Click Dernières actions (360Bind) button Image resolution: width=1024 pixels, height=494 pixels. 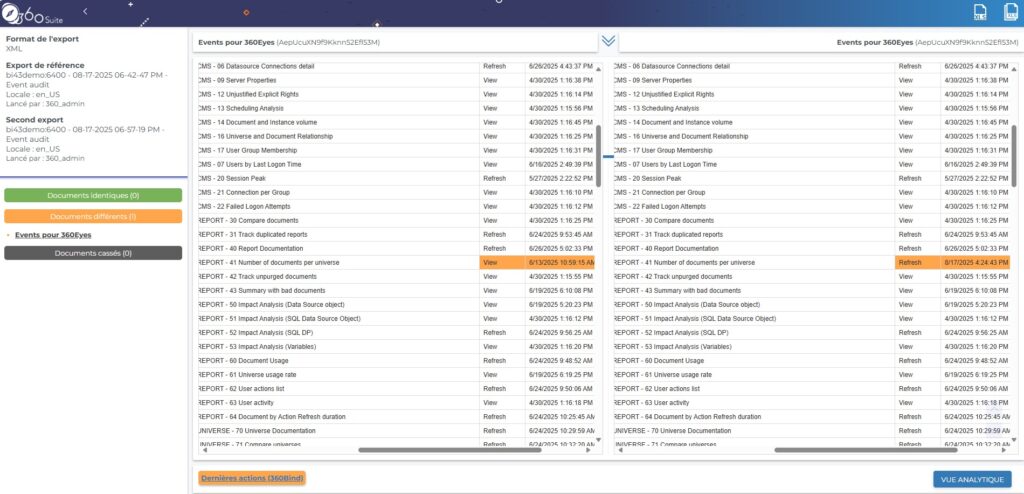[252, 478]
